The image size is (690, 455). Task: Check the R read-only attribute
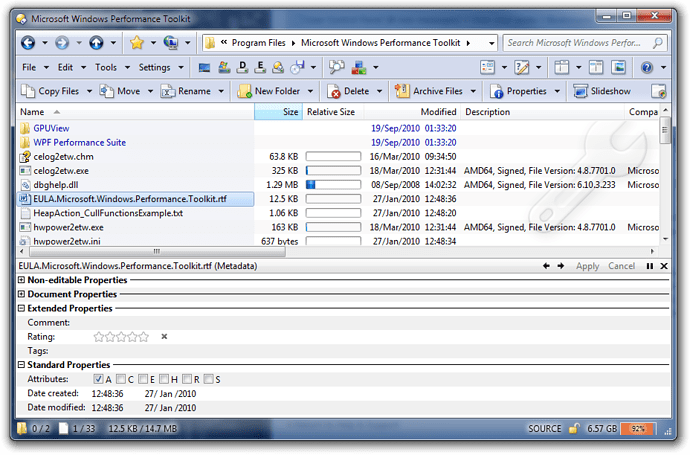point(187,379)
